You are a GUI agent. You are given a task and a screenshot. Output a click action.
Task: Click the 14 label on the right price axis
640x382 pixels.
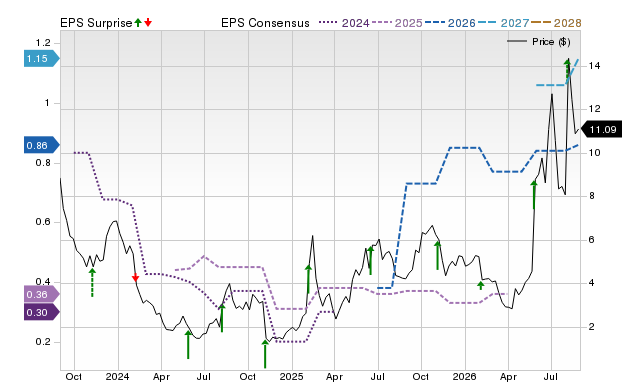[594, 66]
